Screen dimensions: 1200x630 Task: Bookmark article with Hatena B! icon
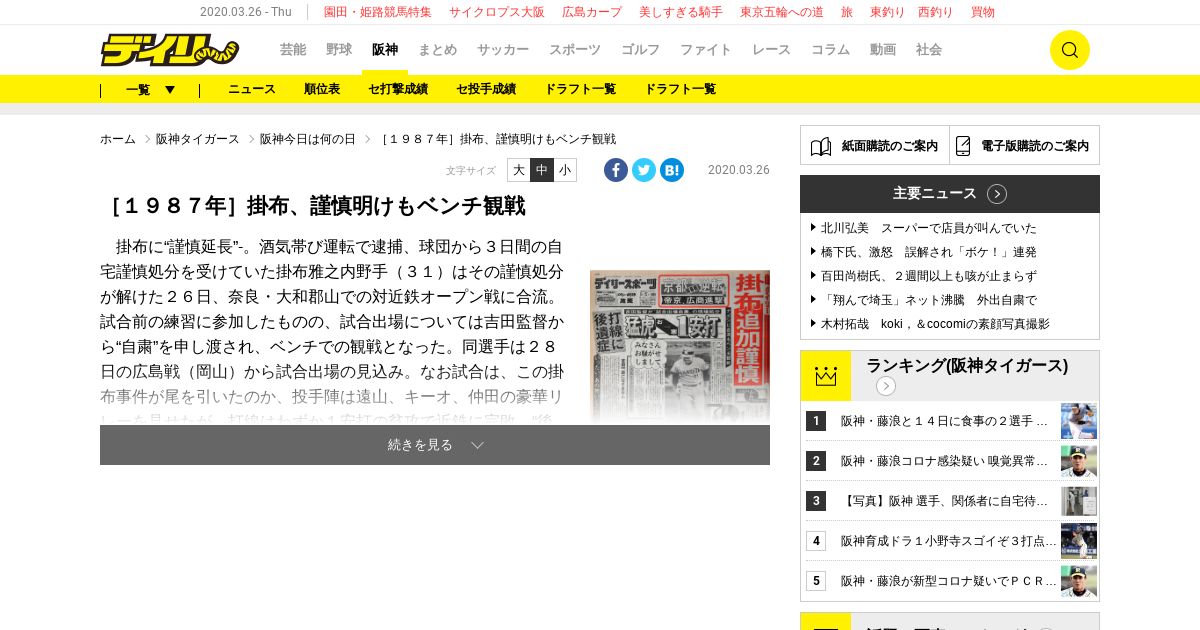click(672, 170)
